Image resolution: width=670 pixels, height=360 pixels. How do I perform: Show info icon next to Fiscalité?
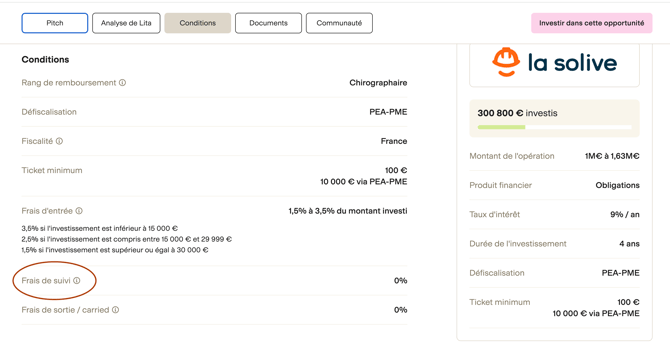point(59,141)
